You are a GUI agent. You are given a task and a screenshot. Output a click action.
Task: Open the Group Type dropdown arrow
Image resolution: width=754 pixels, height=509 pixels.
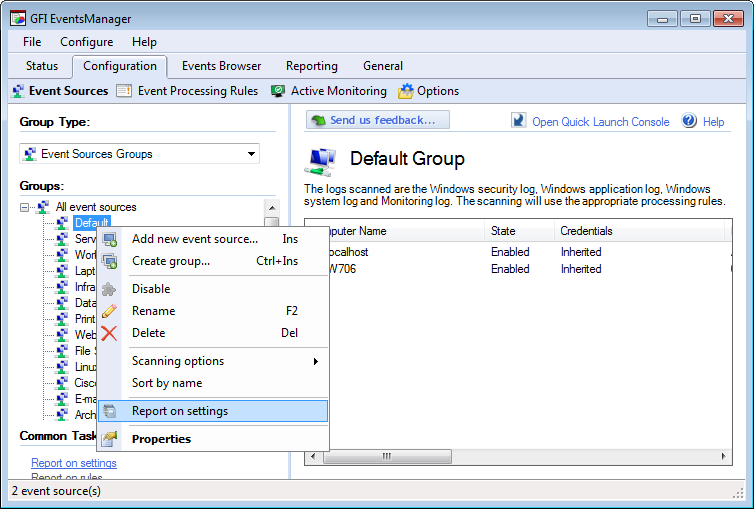(251, 154)
